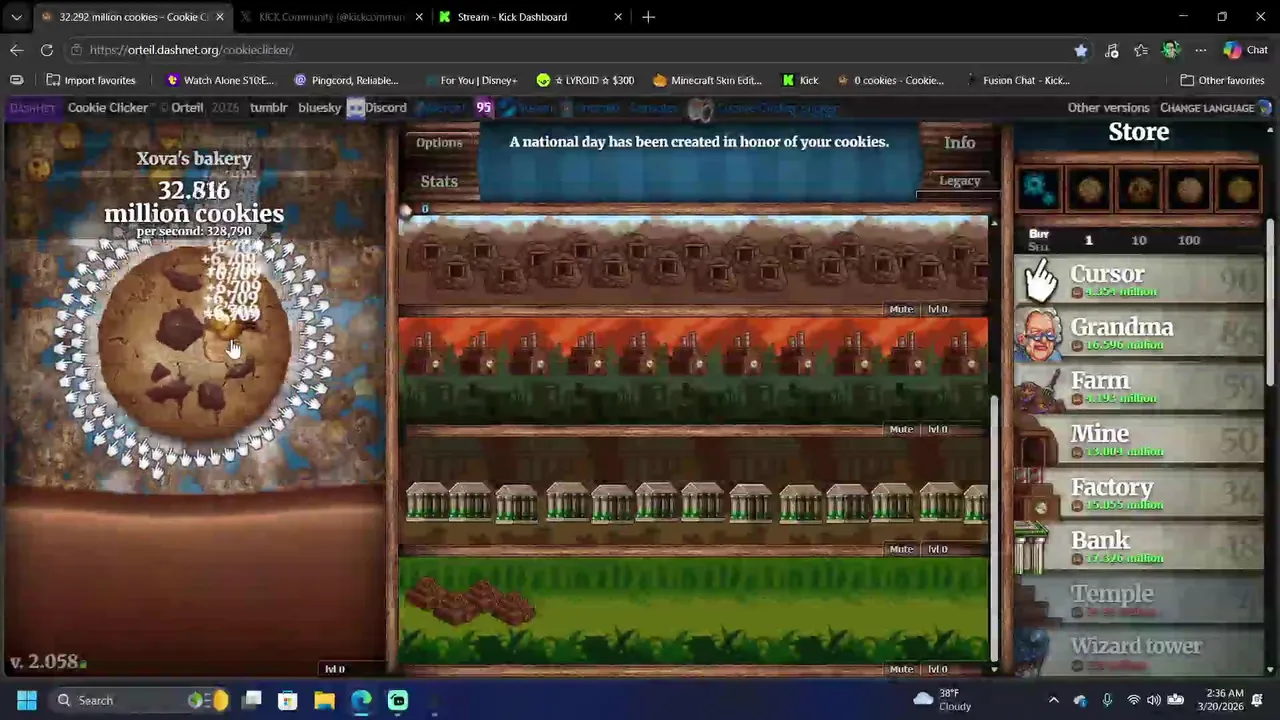The width and height of the screenshot is (1280, 720).
Task: Go back with browser back arrow
Action: point(17,50)
